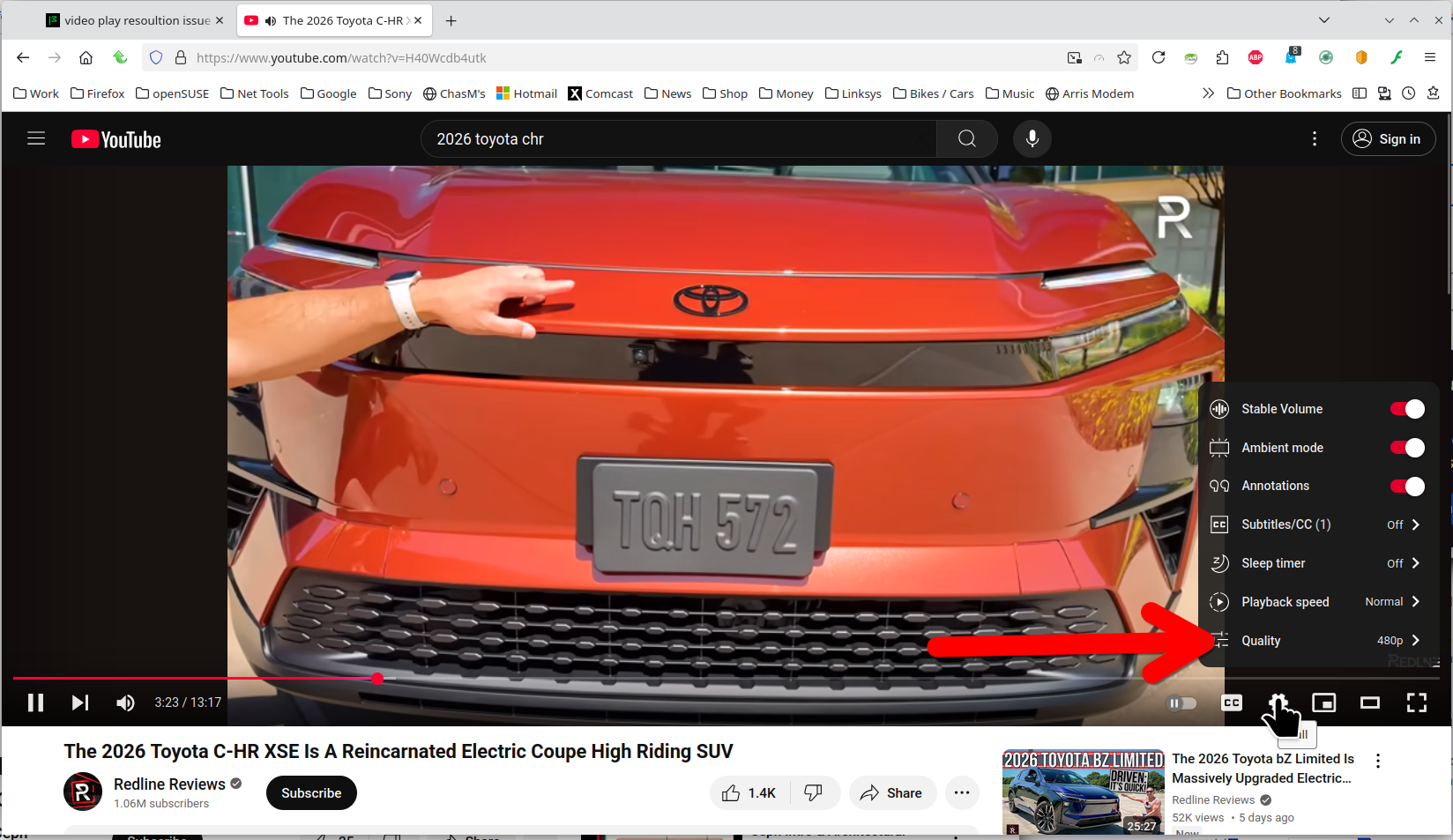Image resolution: width=1453 pixels, height=840 pixels.
Task: Open the Firefox application menu
Action: coord(1430,58)
